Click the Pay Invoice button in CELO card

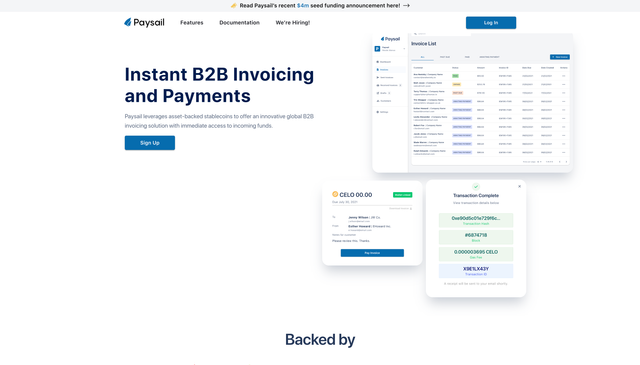[x=372, y=253]
